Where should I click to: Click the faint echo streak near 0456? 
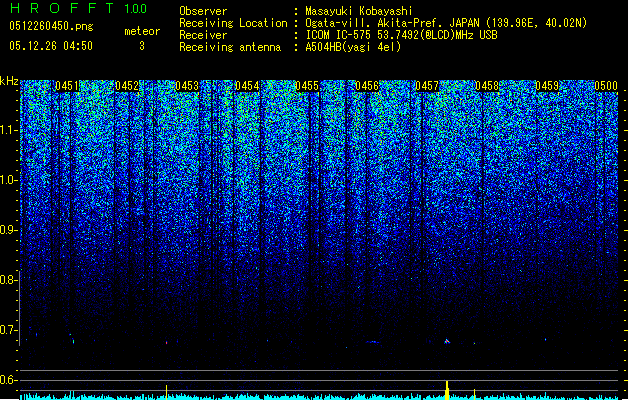(x=373, y=342)
